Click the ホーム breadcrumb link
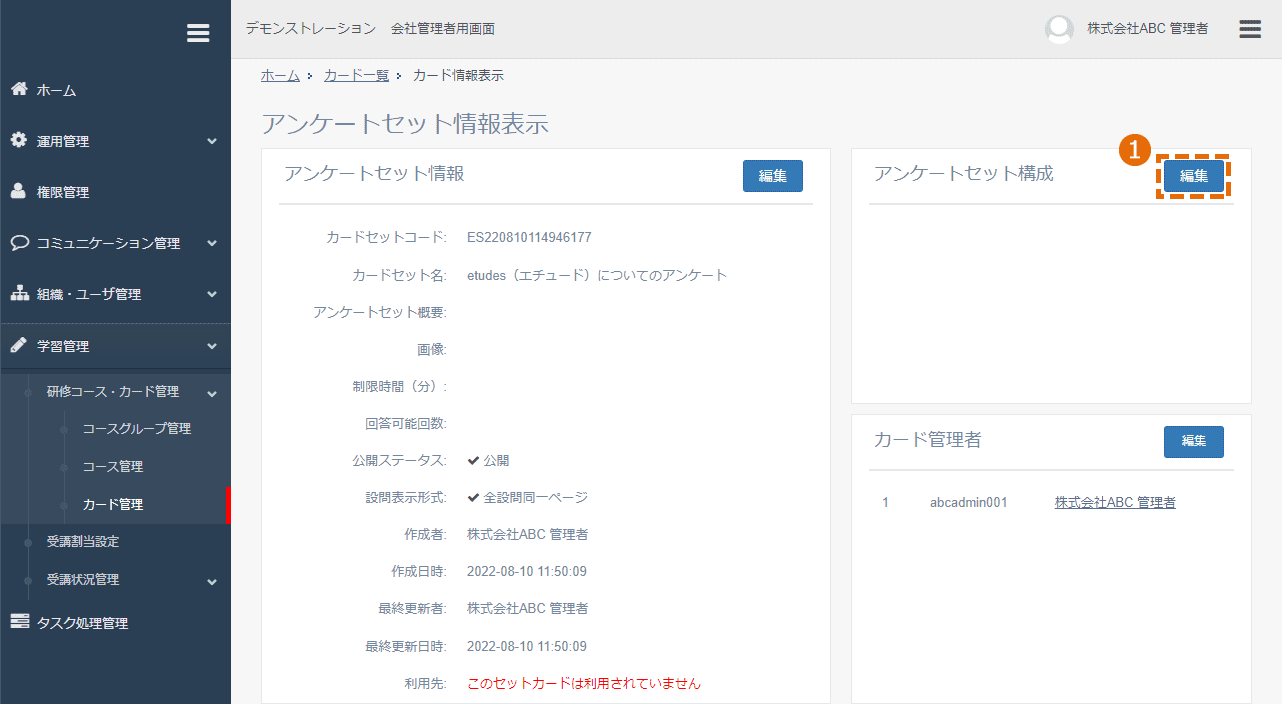 coord(280,75)
